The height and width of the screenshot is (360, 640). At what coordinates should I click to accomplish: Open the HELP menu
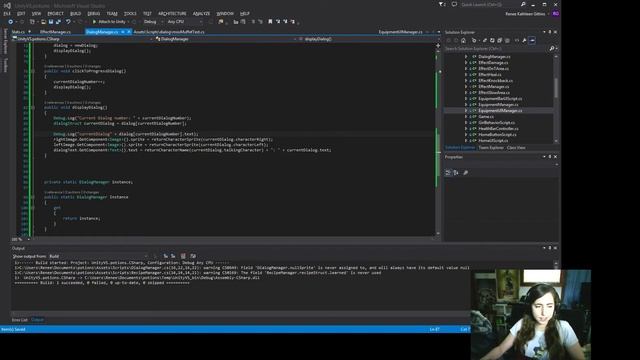pos(245,13)
